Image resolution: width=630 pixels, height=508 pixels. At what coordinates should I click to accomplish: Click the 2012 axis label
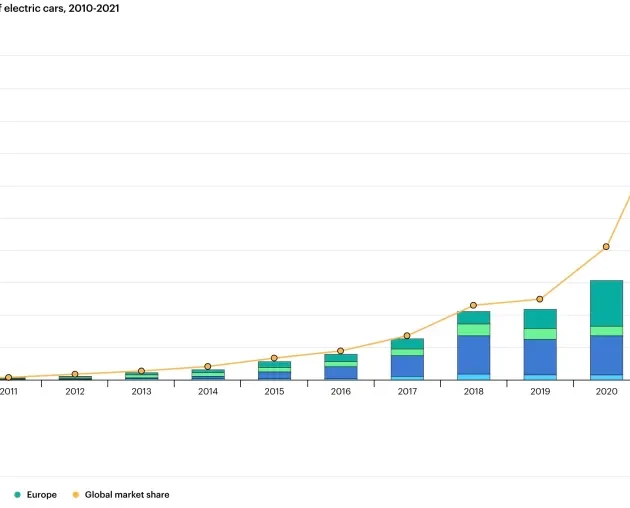[x=75, y=391]
